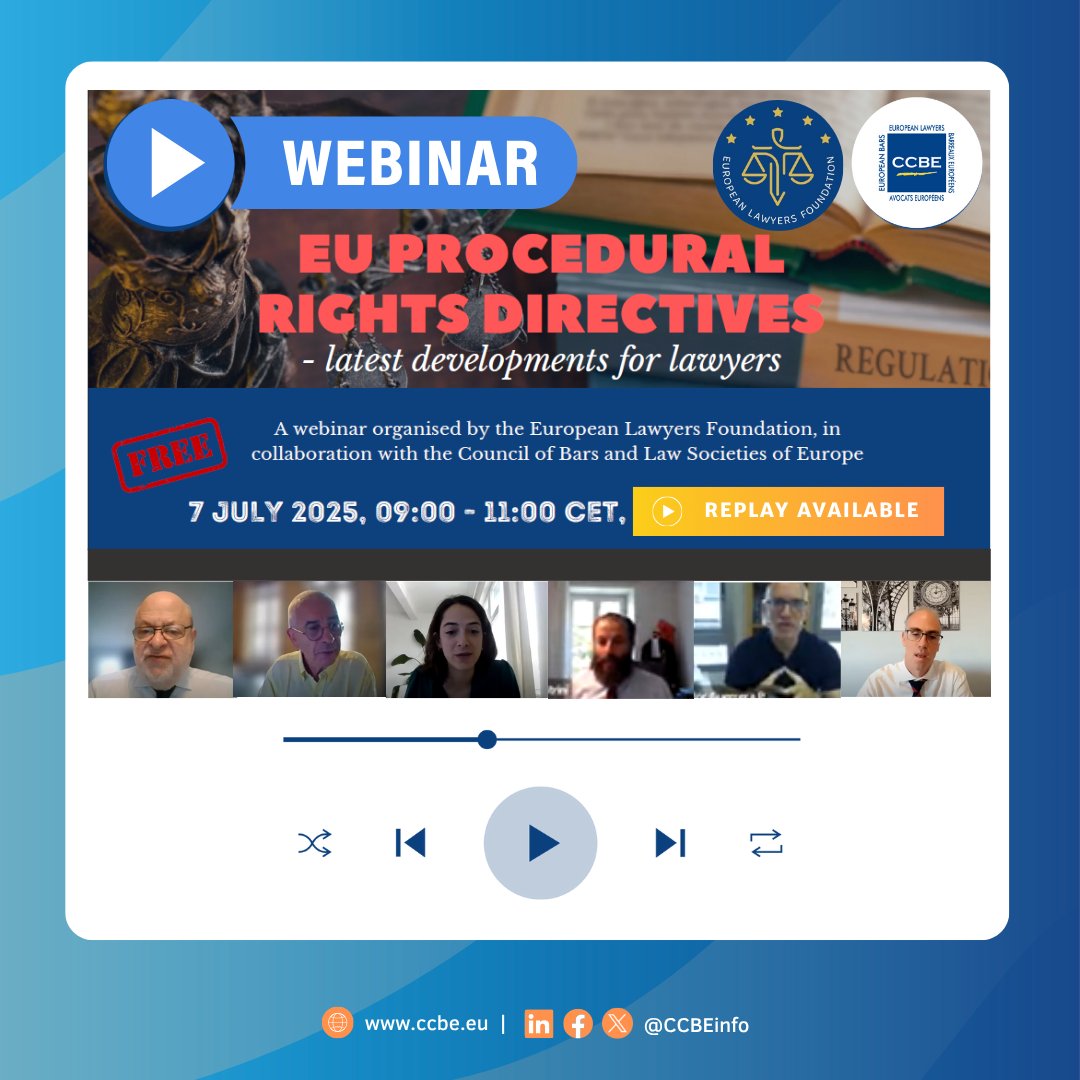Open the Facebook icon
Image resolution: width=1080 pixels, height=1080 pixels.
pos(578,1024)
